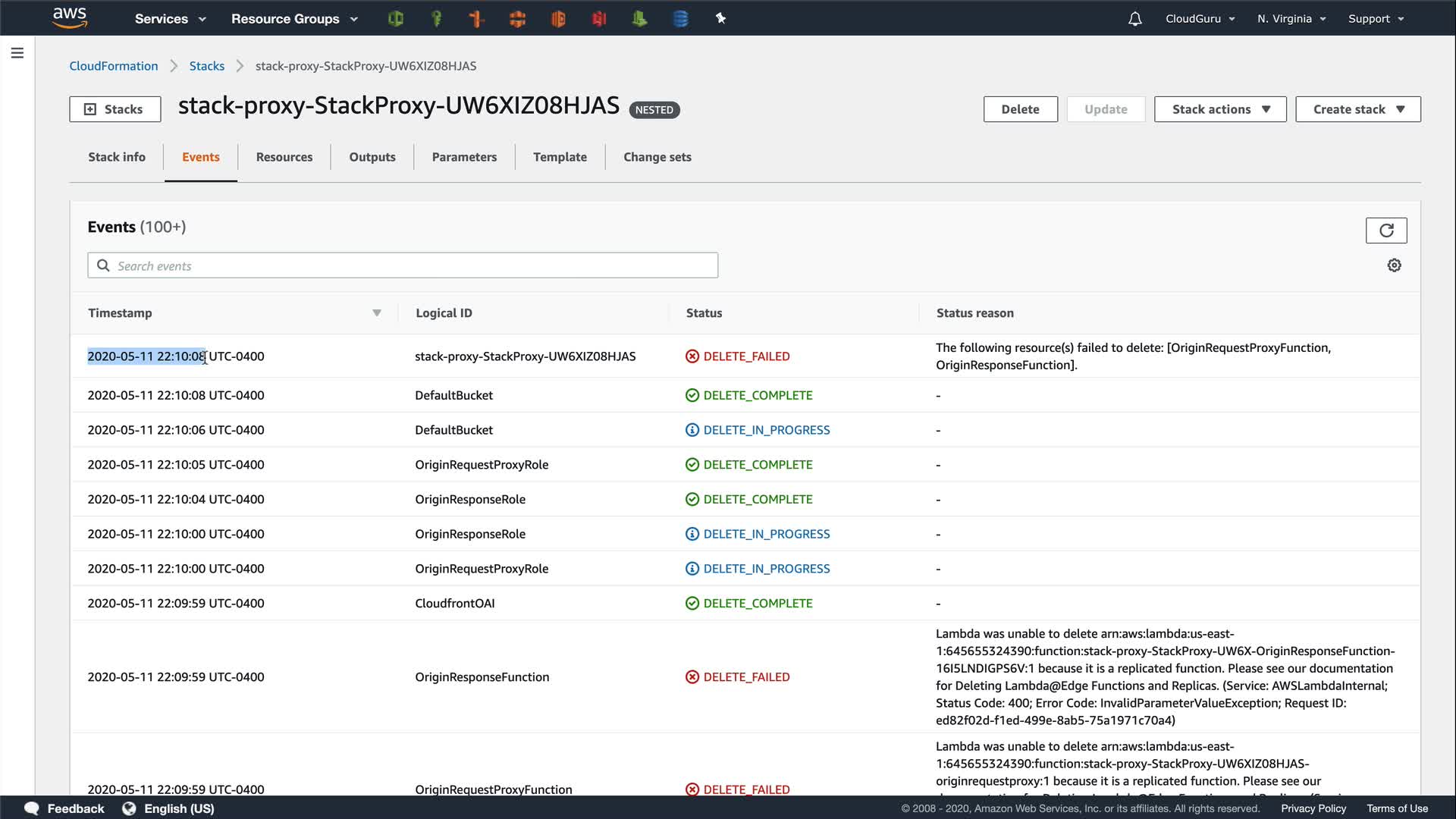The height and width of the screenshot is (819, 1456).
Task: Switch to the Resources tab
Action: point(284,157)
